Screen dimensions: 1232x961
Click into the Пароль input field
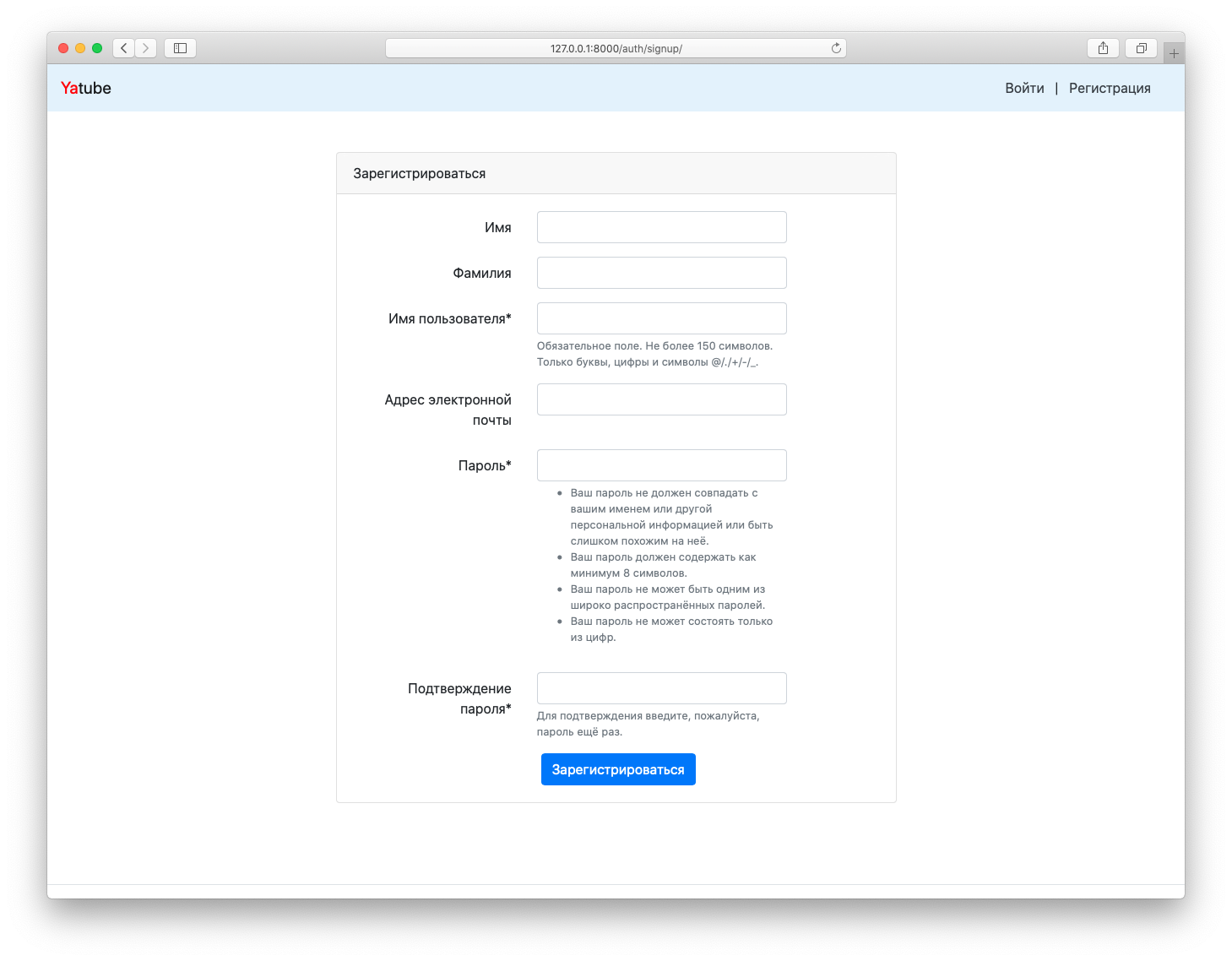662,465
